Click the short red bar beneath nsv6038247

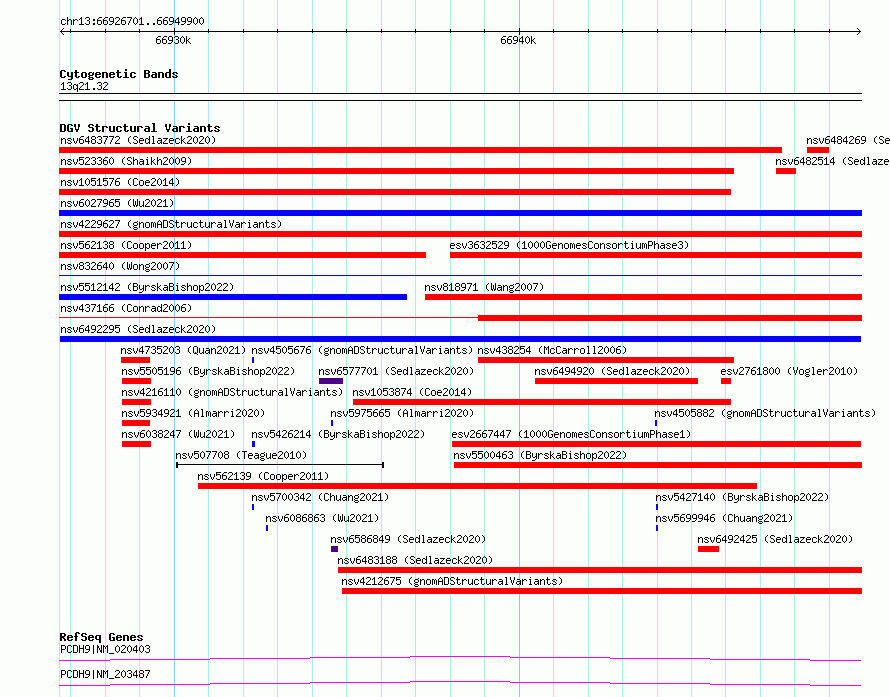pos(136,444)
